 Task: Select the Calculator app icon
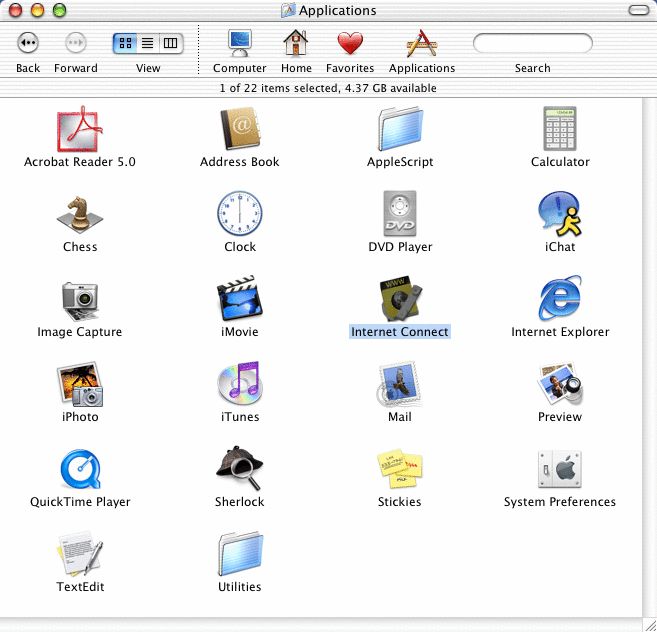point(560,129)
